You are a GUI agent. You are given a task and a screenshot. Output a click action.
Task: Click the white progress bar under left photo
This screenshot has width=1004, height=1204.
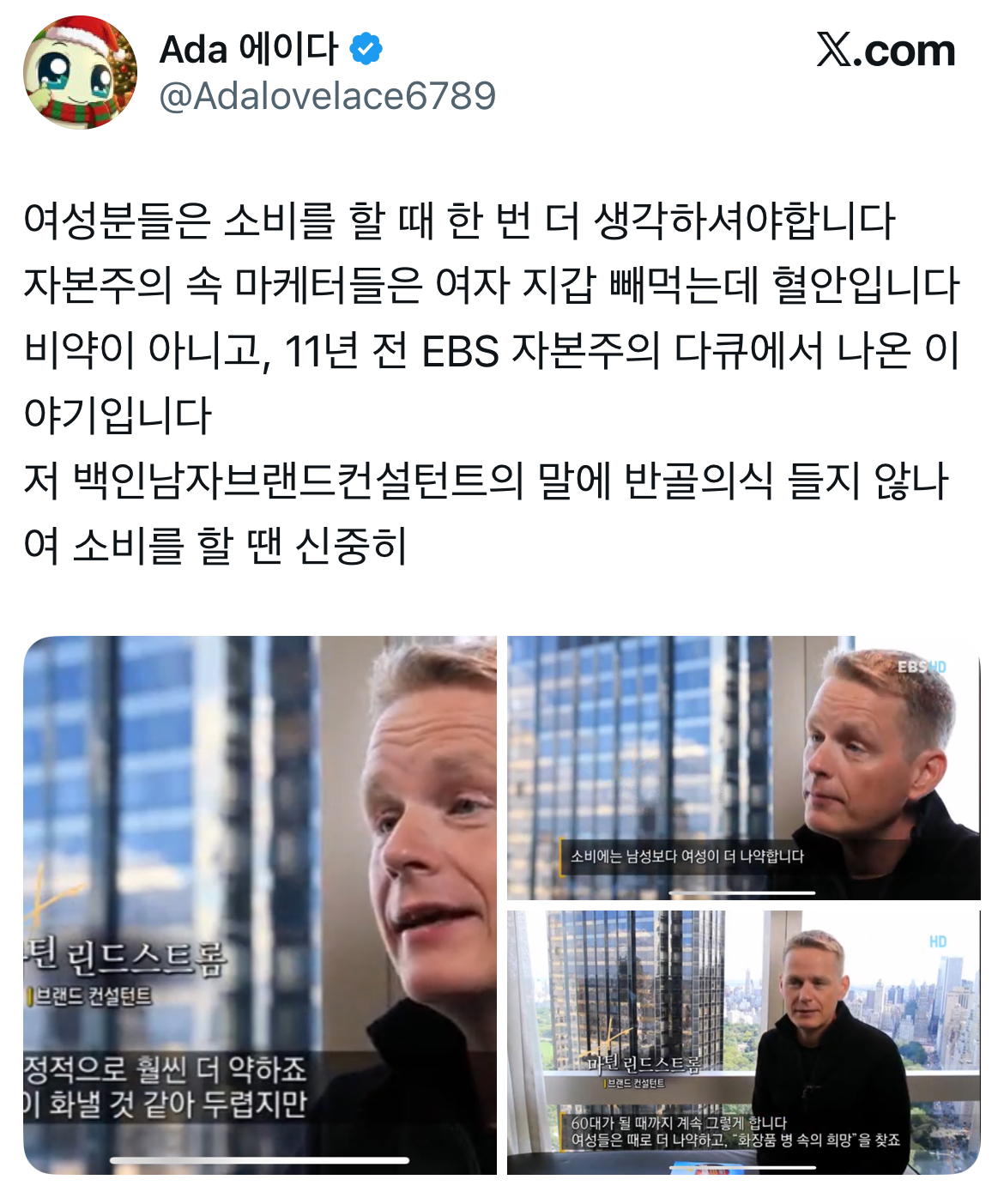pos(259,1160)
